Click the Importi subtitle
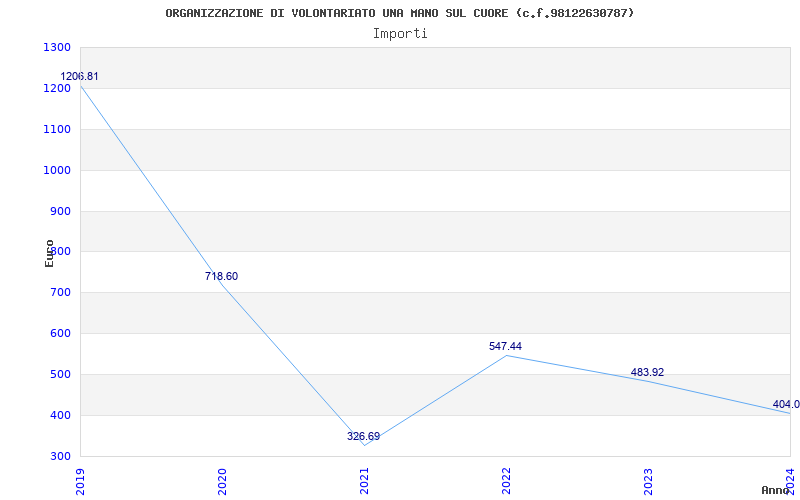 (x=400, y=34)
